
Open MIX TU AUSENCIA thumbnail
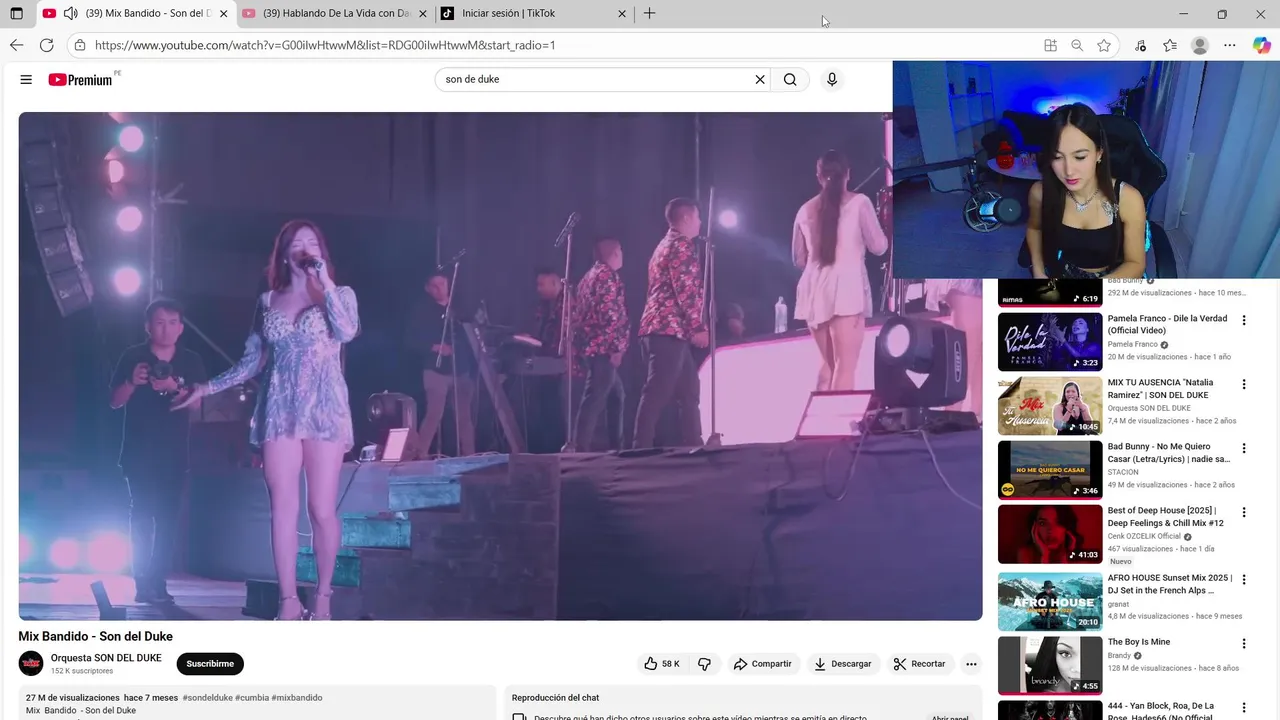(x=1050, y=405)
